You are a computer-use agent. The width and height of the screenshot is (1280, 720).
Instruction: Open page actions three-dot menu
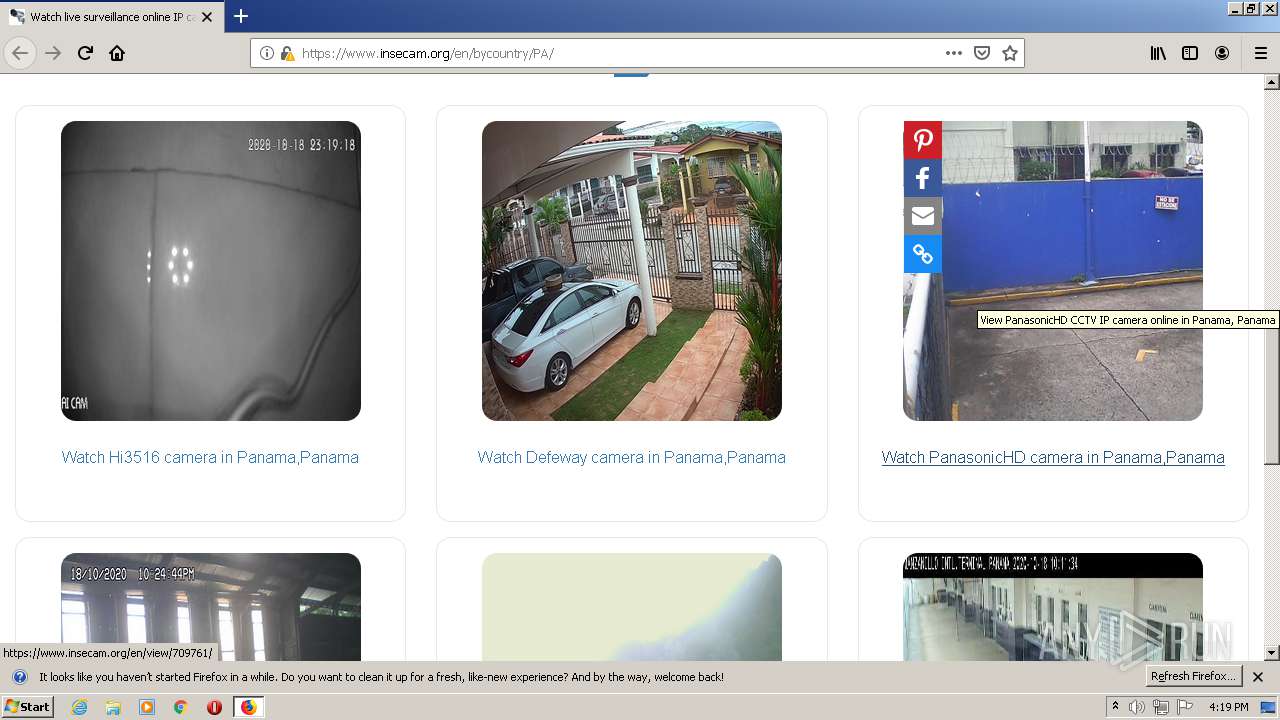(953, 53)
